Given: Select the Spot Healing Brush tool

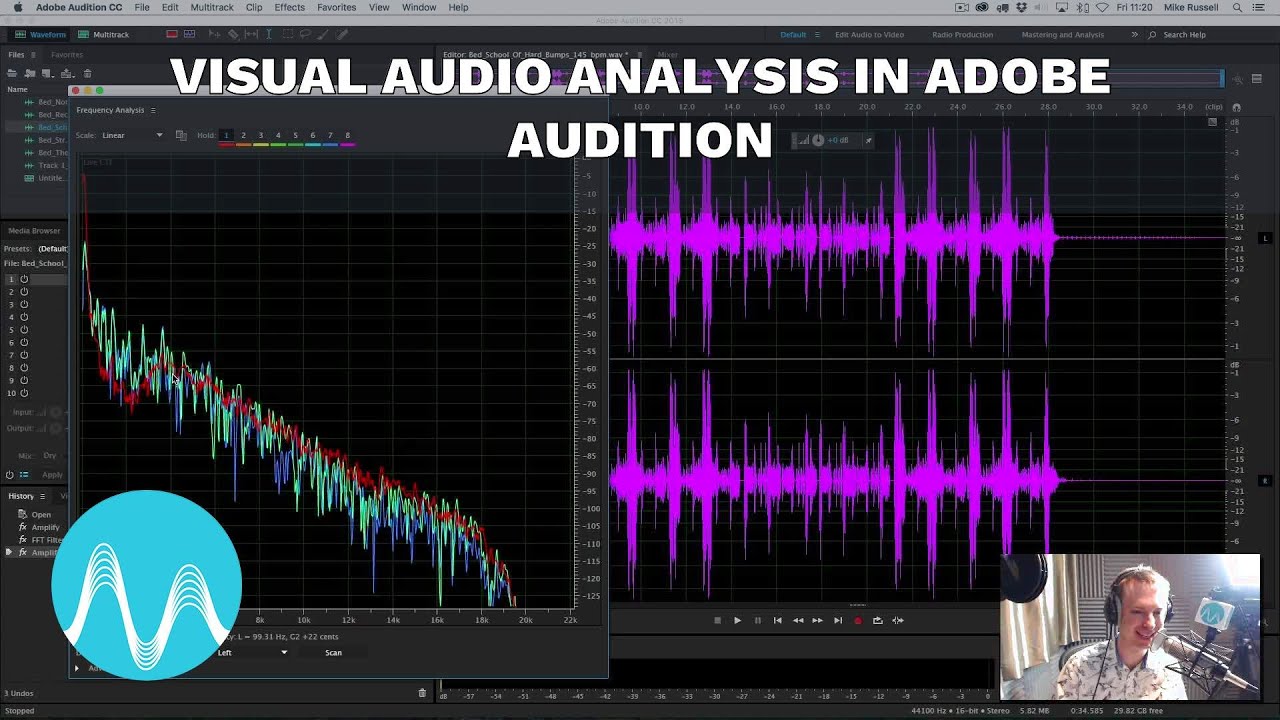Looking at the screenshot, I should 341,34.
